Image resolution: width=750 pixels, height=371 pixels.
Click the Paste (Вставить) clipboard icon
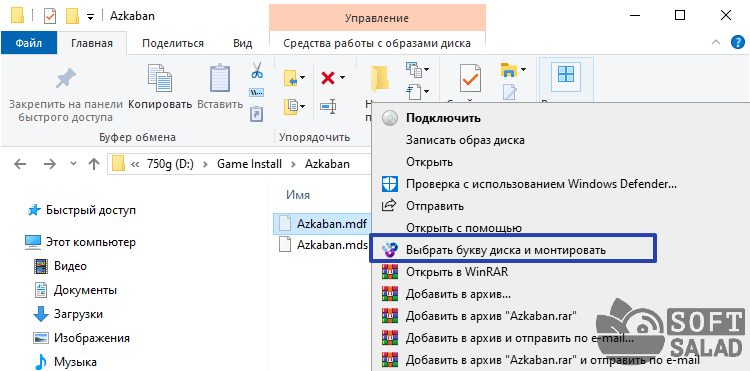tap(220, 78)
